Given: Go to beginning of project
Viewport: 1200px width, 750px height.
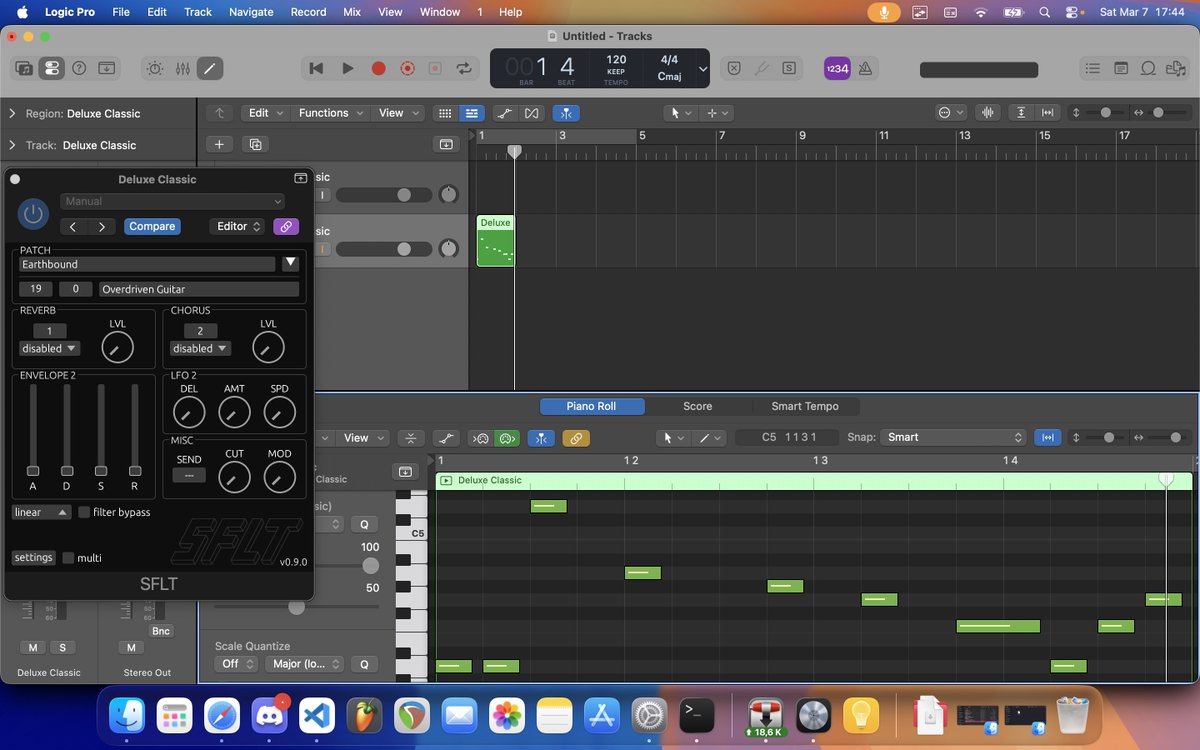Looking at the screenshot, I should coord(316,69).
